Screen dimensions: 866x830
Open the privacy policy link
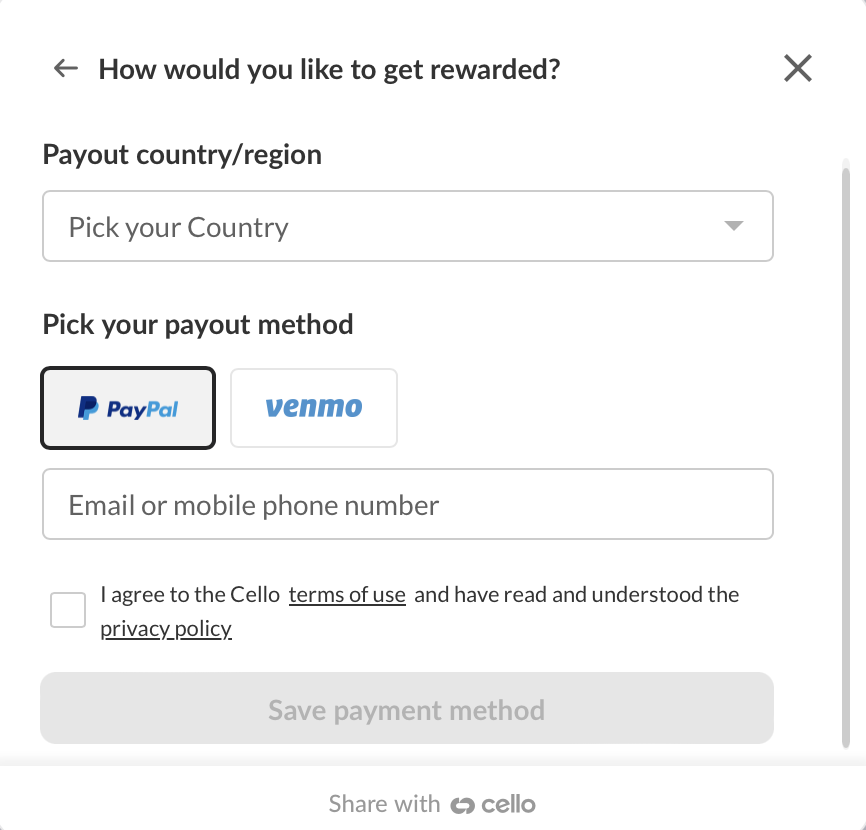(166, 629)
